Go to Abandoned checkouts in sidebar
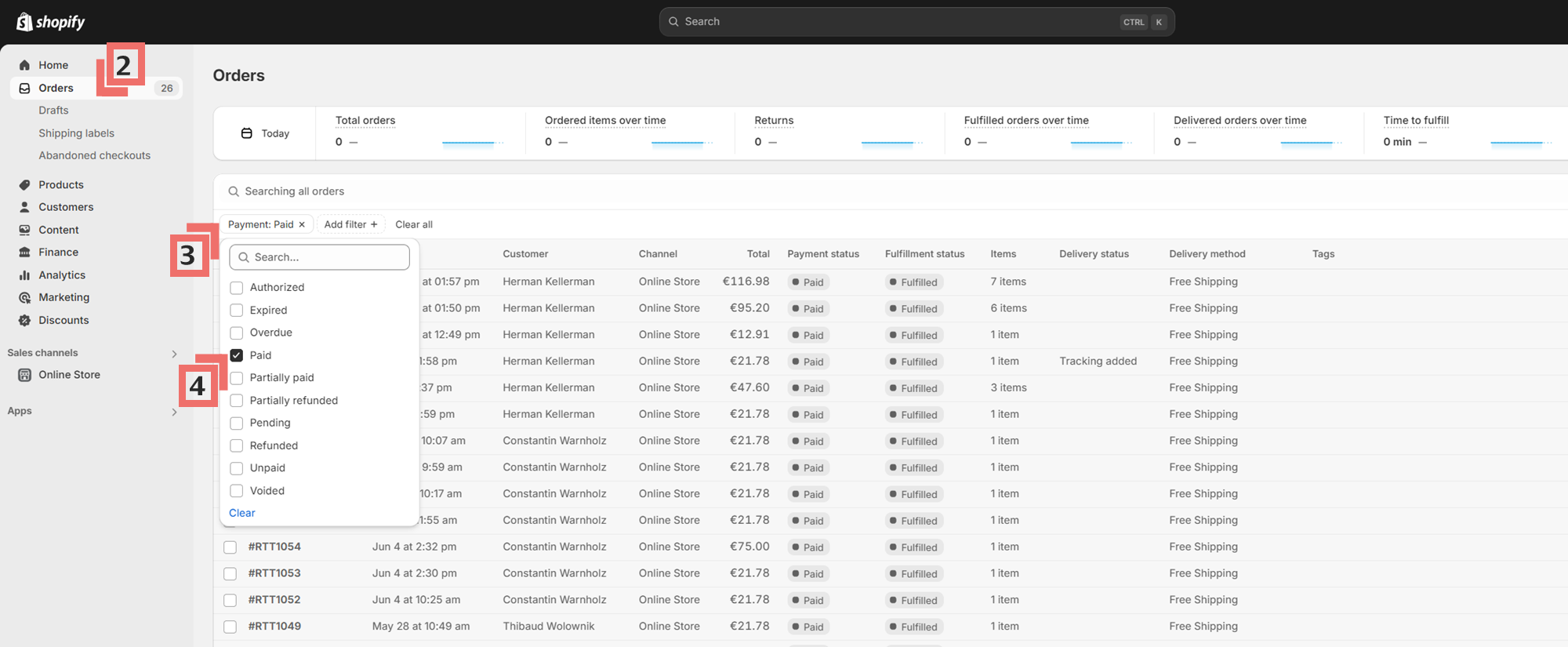Screen dimensions: 1568x647 click(94, 155)
